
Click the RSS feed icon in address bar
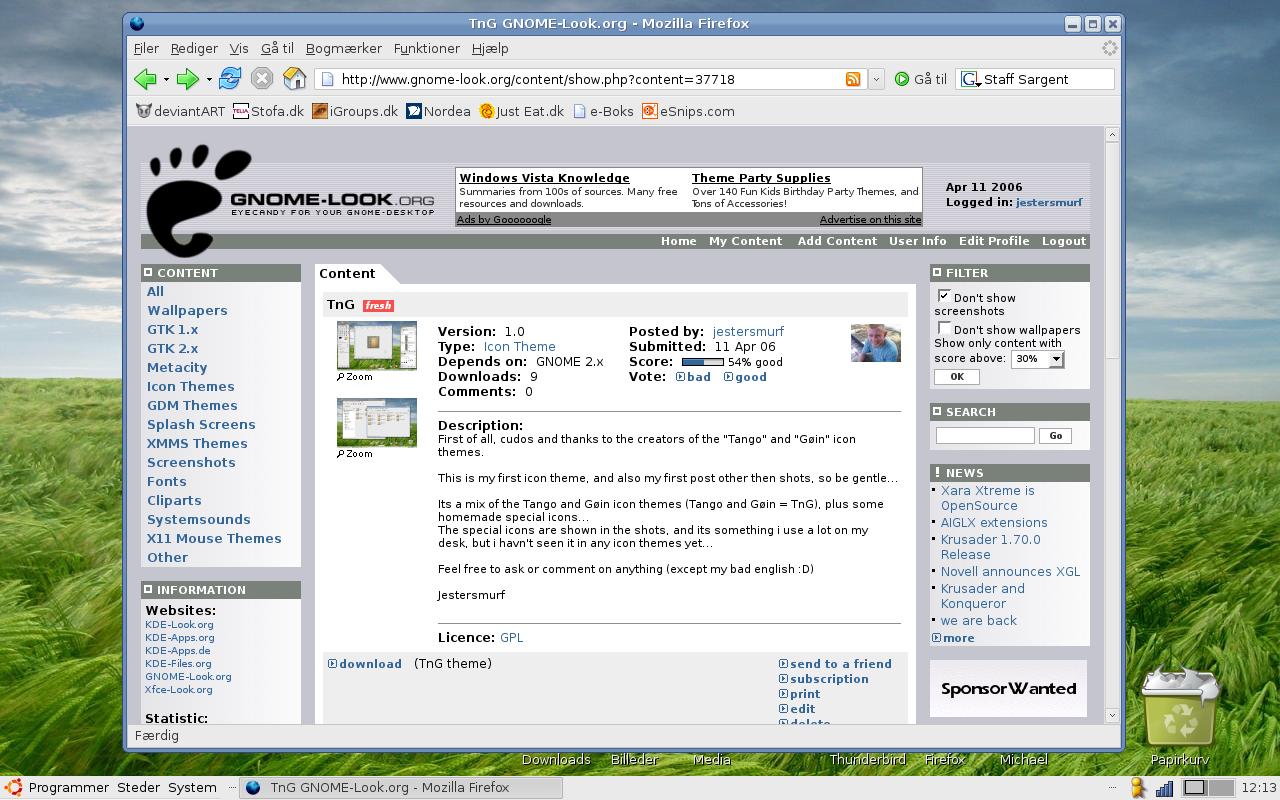pos(853,79)
